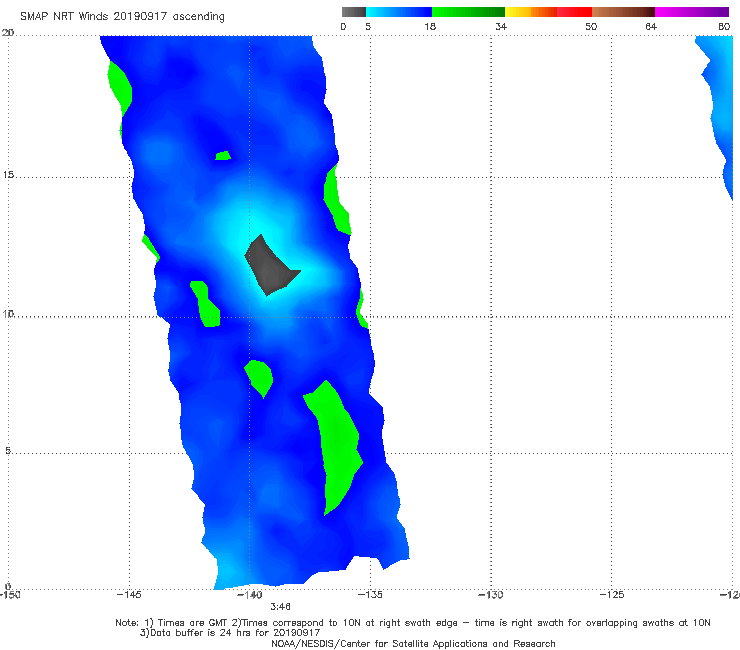Click the color bar label "34"
Viewport: 740px width, 650px height.
(501, 26)
